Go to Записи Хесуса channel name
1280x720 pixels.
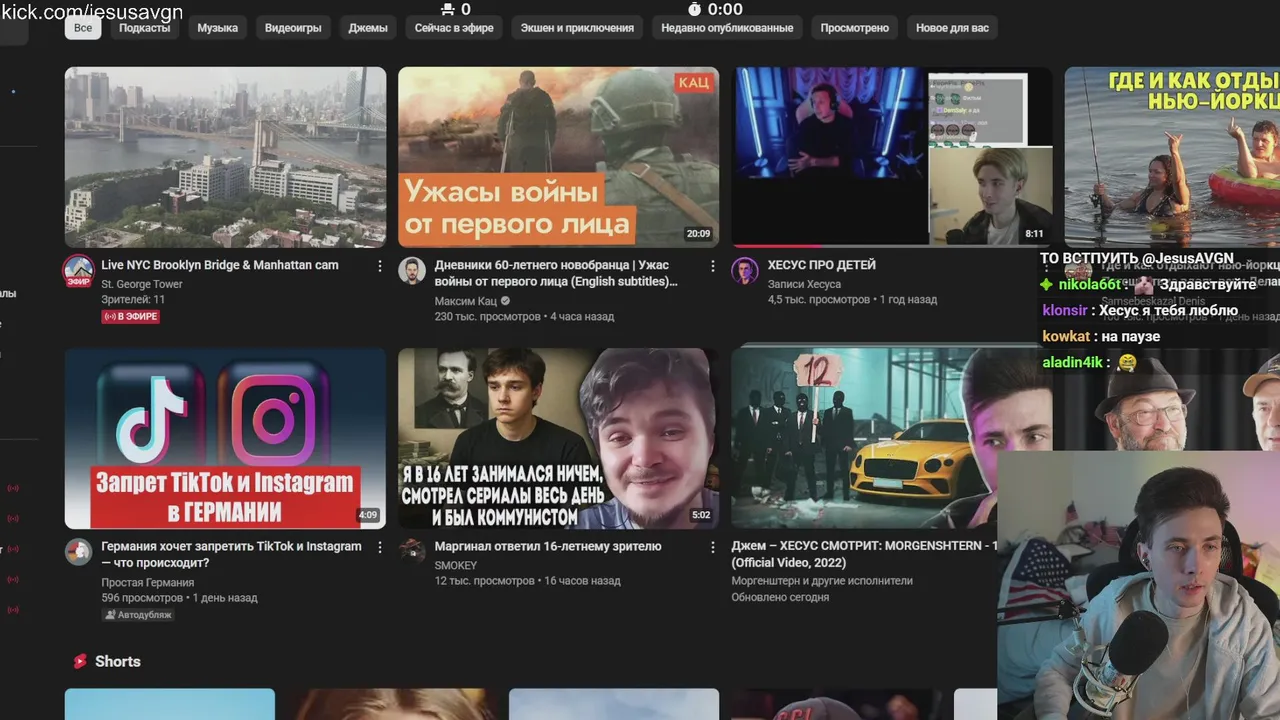pos(804,284)
